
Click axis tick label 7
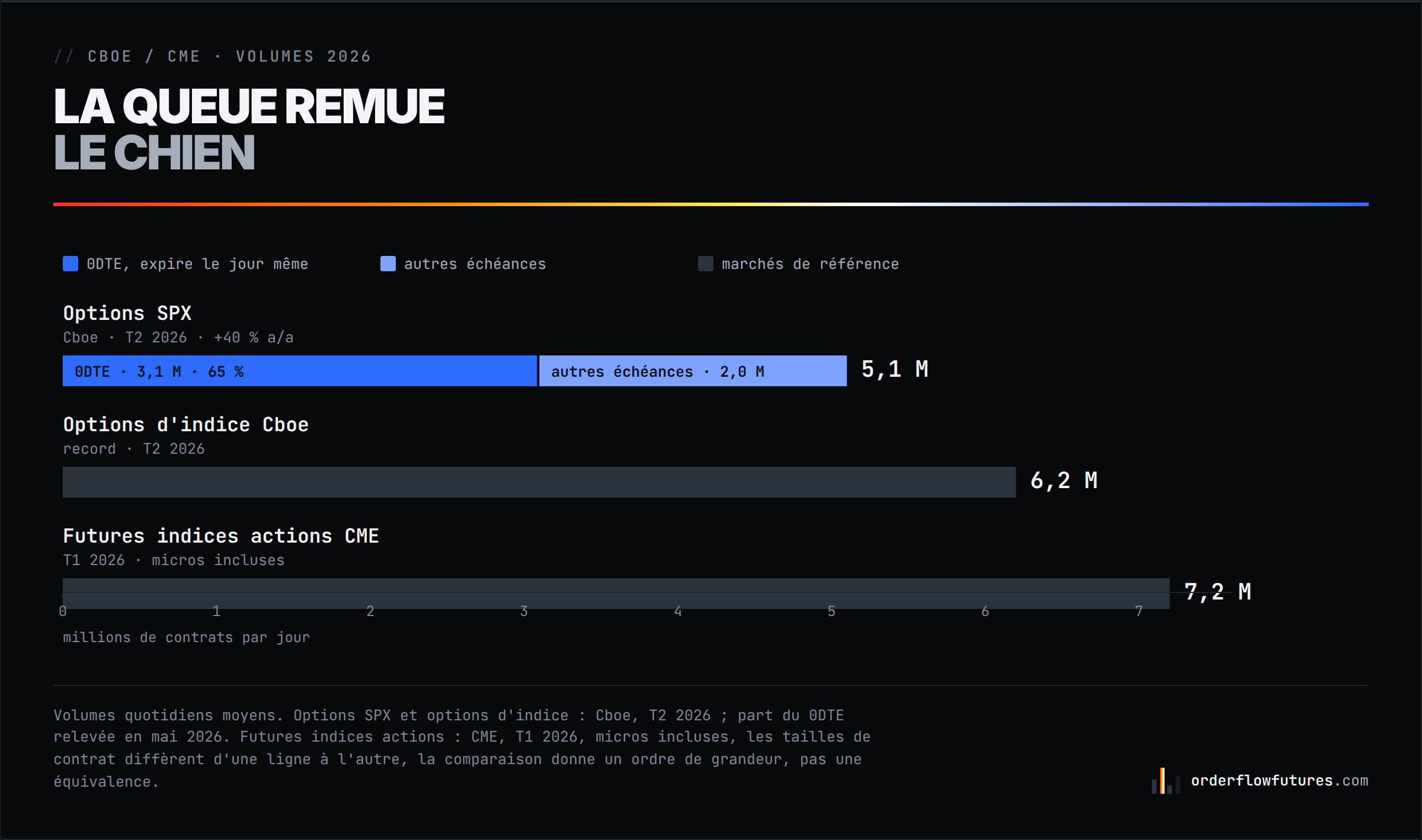(x=1139, y=611)
